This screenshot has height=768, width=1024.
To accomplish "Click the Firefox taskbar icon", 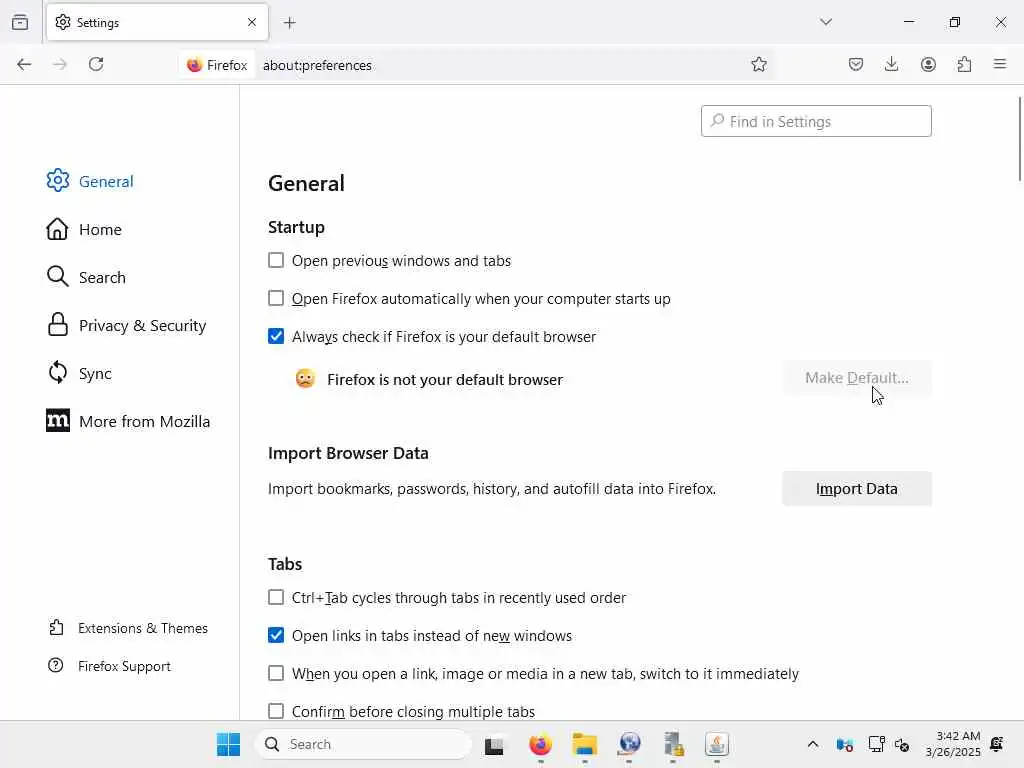I will click(x=541, y=744).
